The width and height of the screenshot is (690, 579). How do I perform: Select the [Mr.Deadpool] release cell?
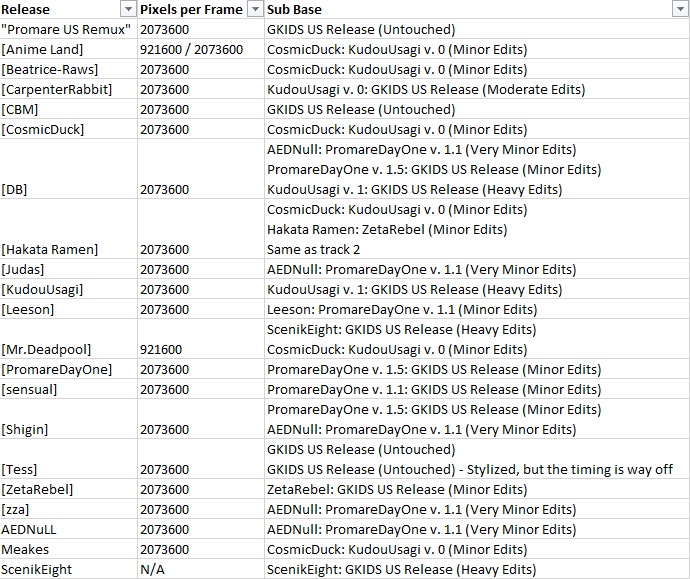[x=69, y=339]
